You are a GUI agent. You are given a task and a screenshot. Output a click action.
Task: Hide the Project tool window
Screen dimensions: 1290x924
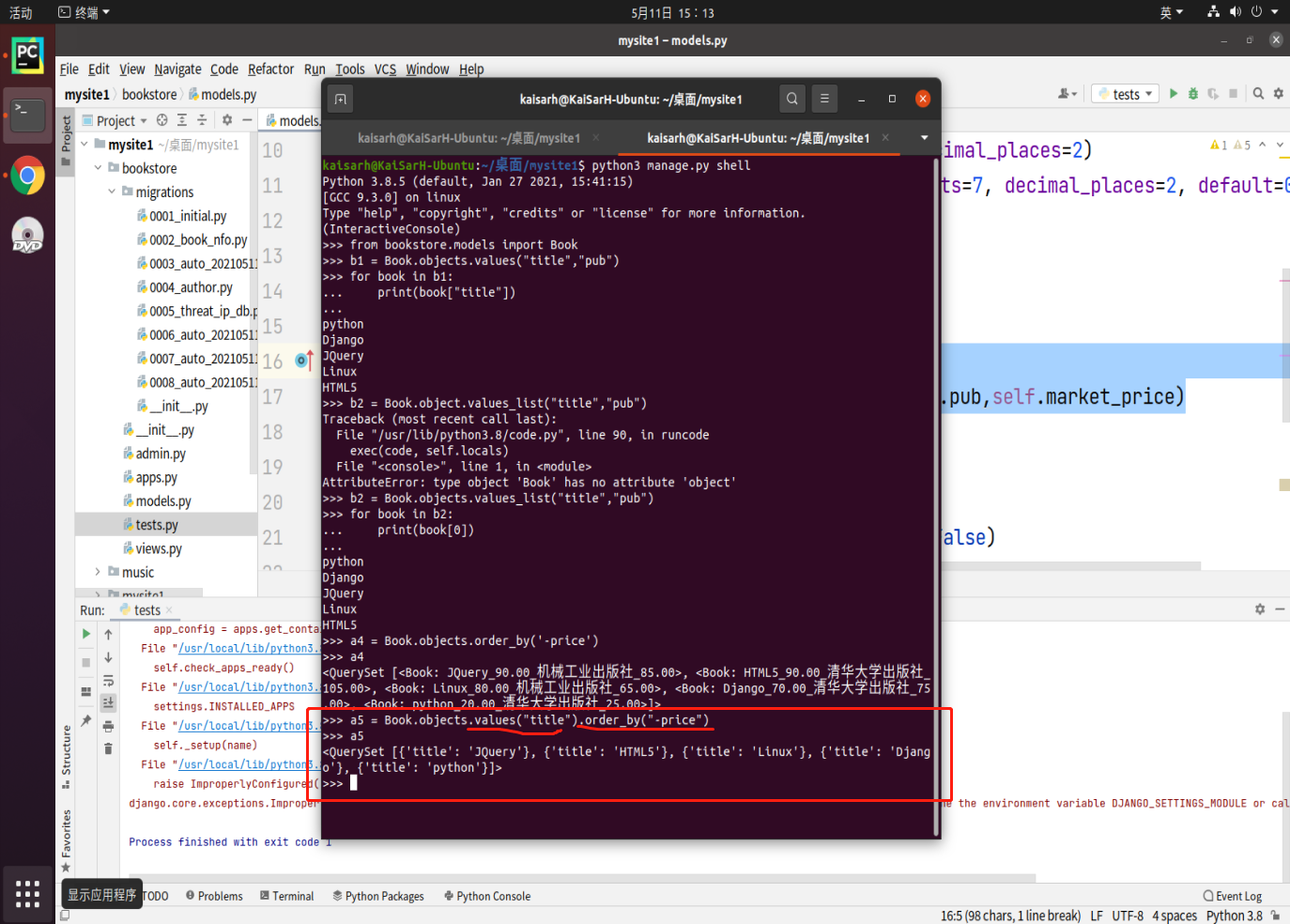click(246, 120)
